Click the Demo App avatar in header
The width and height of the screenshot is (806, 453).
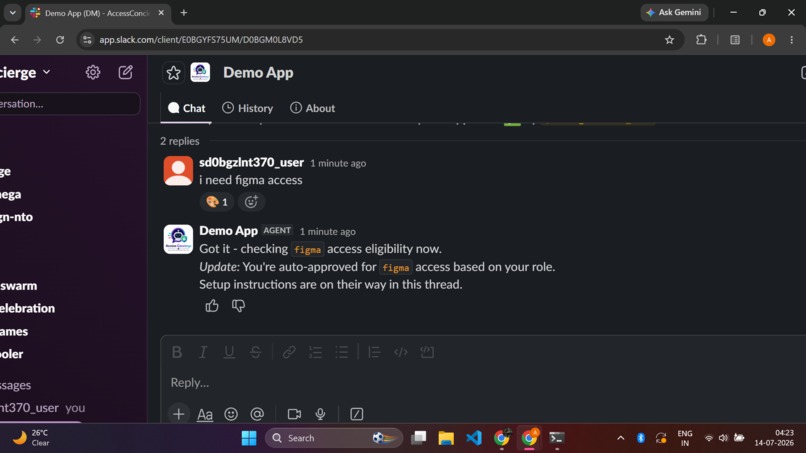click(x=200, y=73)
